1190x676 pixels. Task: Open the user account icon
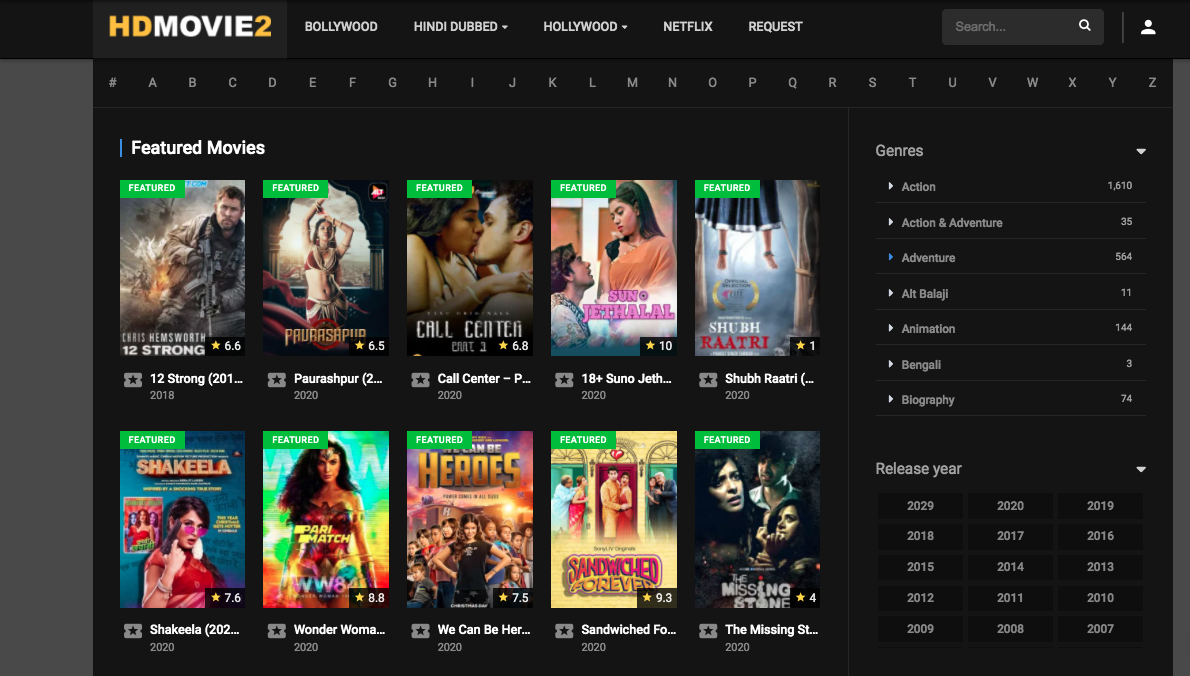[1148, 27]
